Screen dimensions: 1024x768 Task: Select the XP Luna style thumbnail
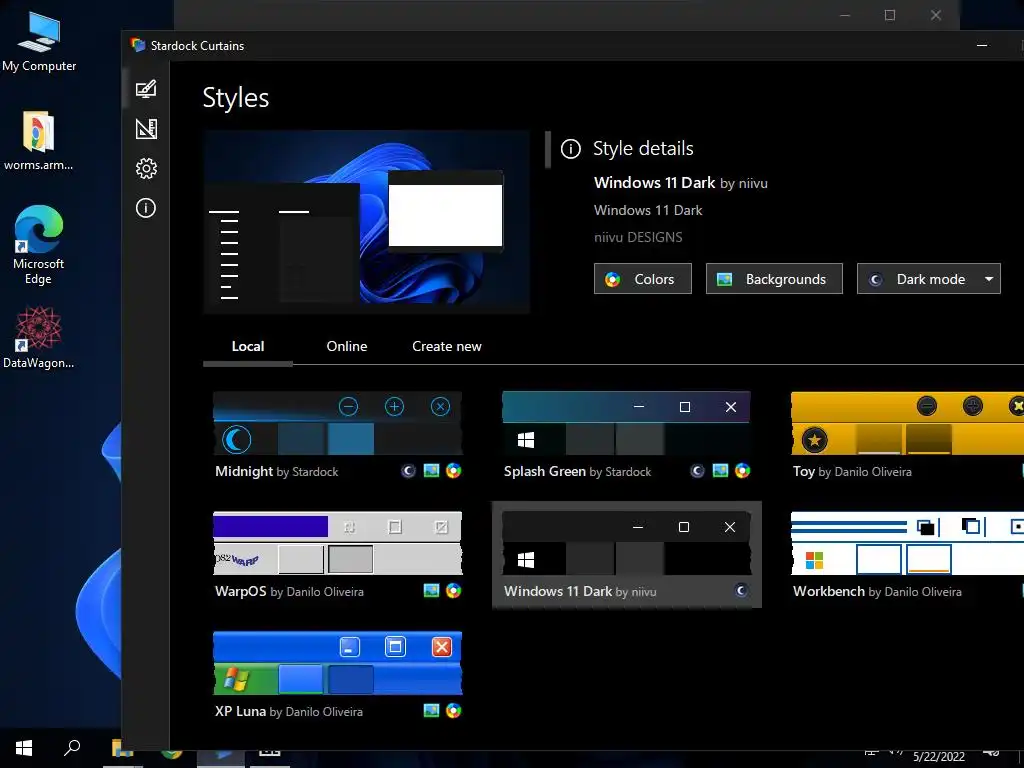[x=338, y=663]
